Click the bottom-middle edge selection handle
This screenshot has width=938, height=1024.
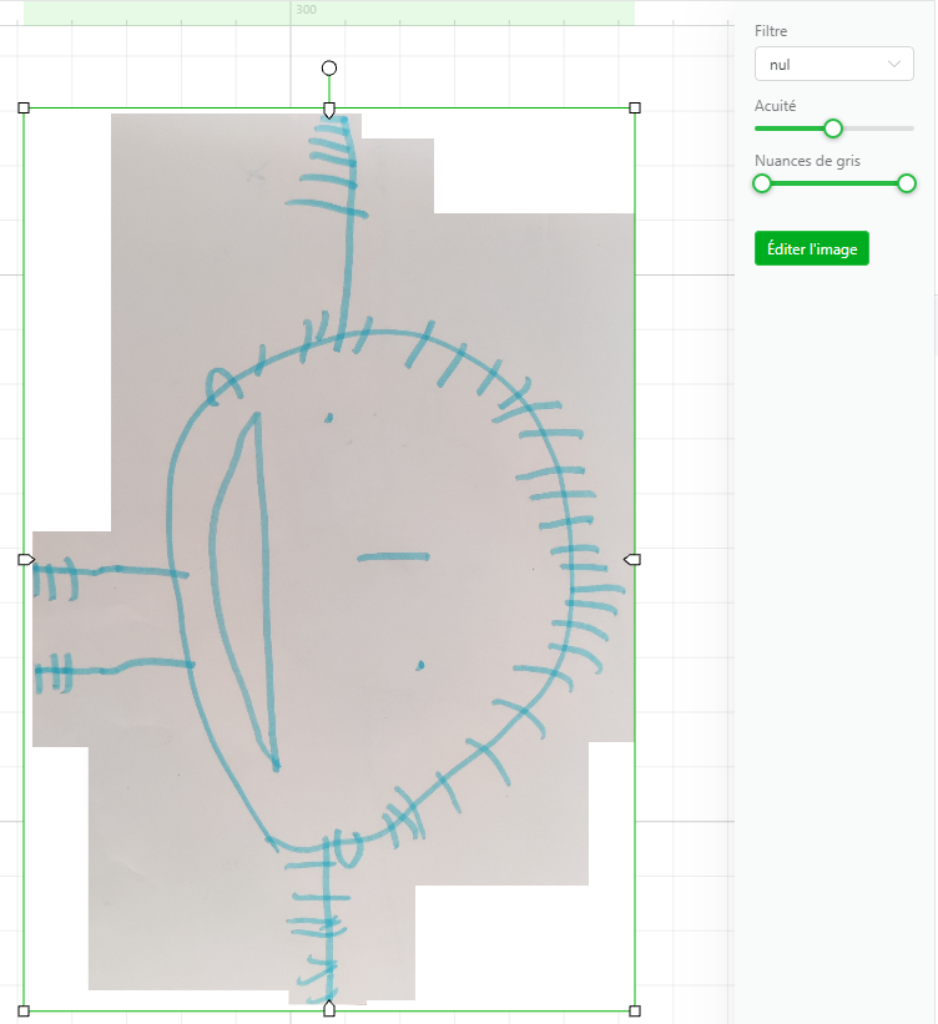click(x=329, y=1008)
